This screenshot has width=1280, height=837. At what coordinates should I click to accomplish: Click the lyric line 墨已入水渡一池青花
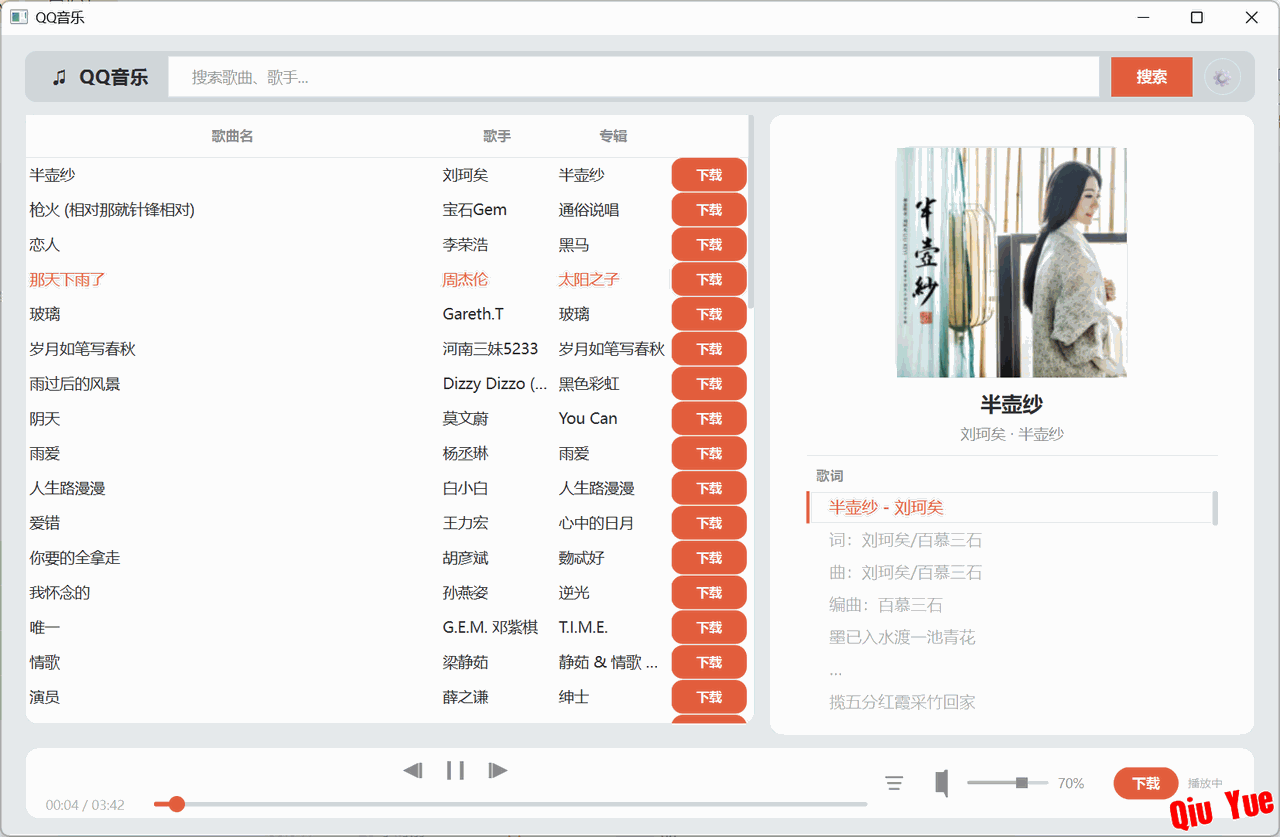pos(902,638)
